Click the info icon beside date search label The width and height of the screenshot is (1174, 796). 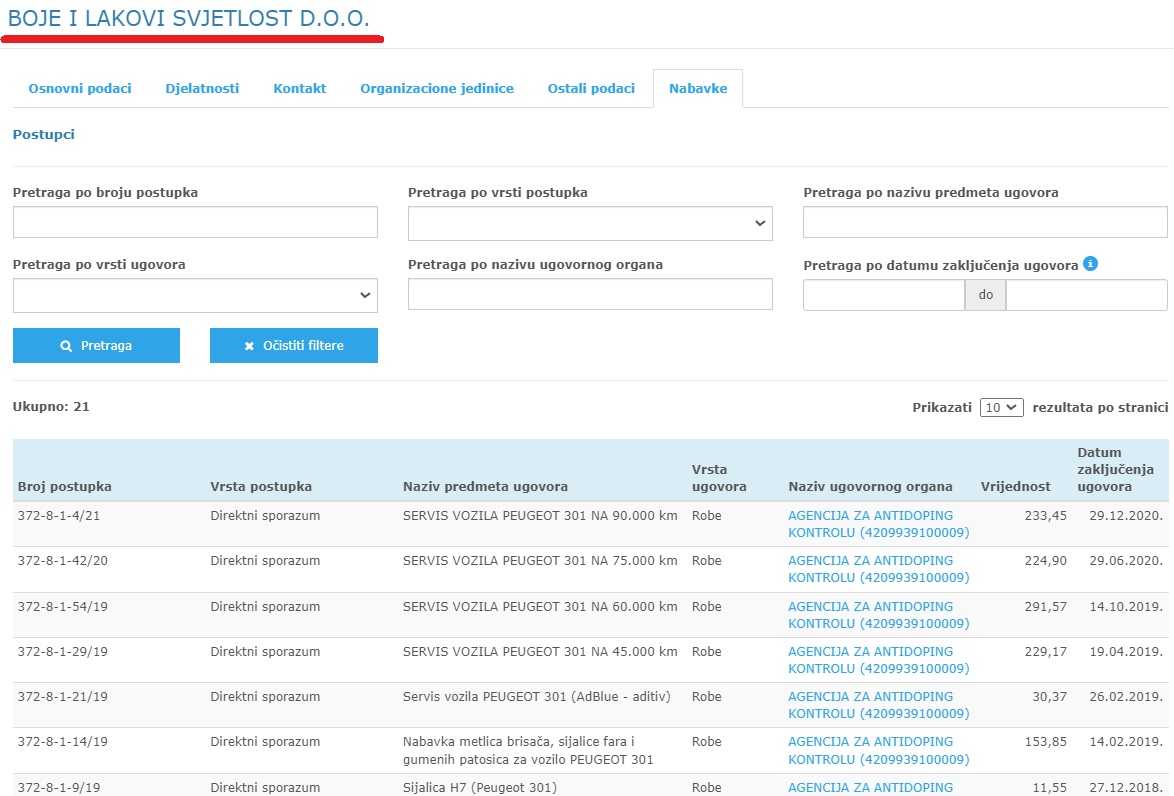point(1091,264)
